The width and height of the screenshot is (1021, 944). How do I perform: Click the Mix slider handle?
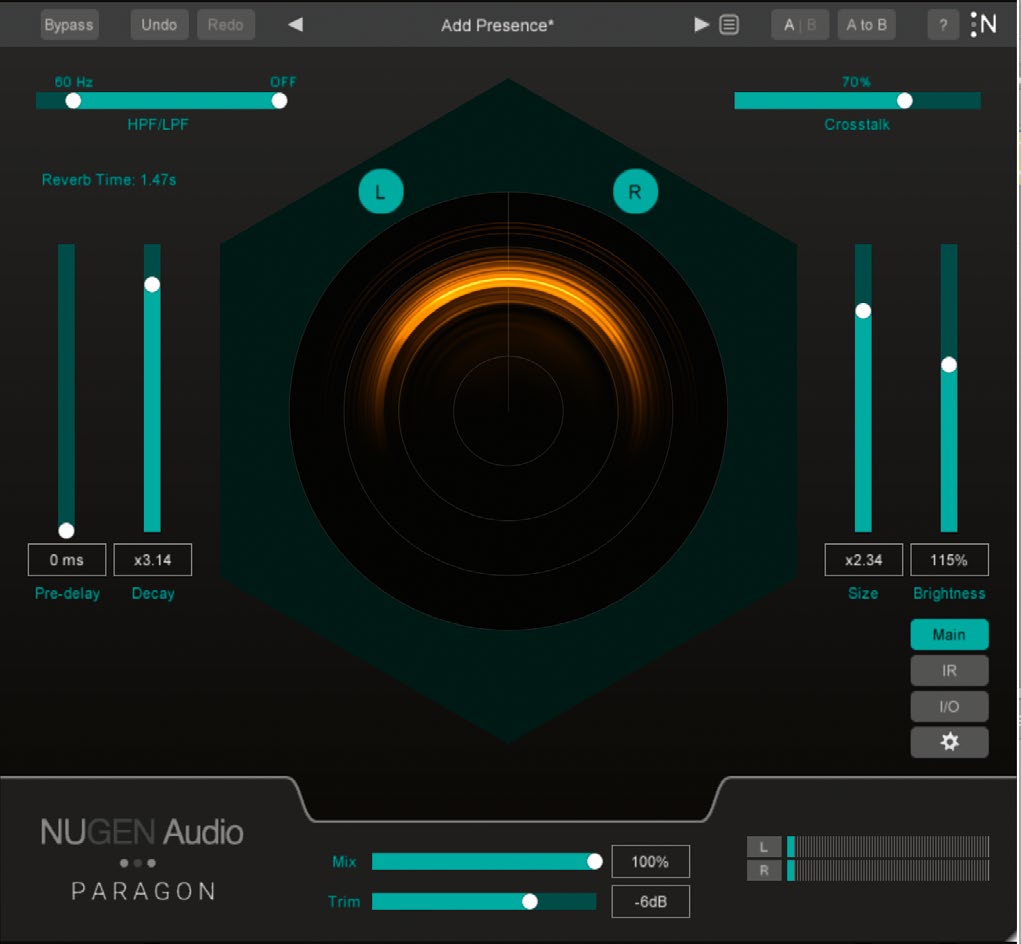tap(594, 861)
